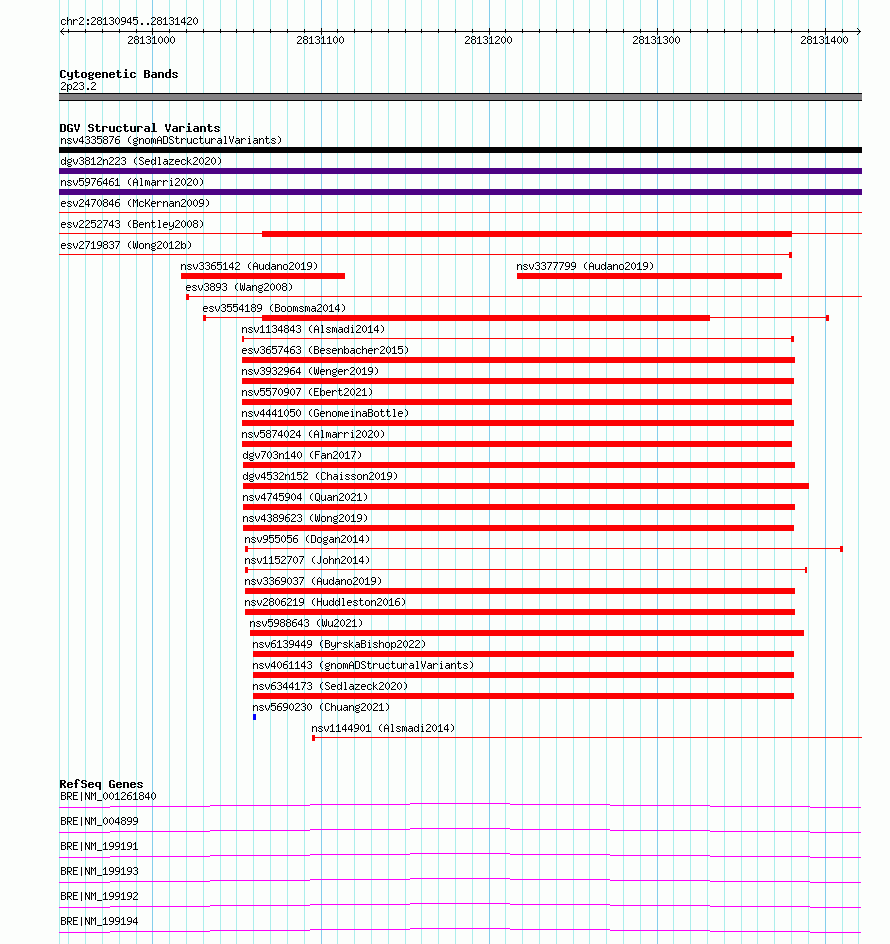Image resolution: width=890 pixels, height=944 pixels.
Task: Open the BRE|NM_199191 transcript
Action: [x=99, y=846]
